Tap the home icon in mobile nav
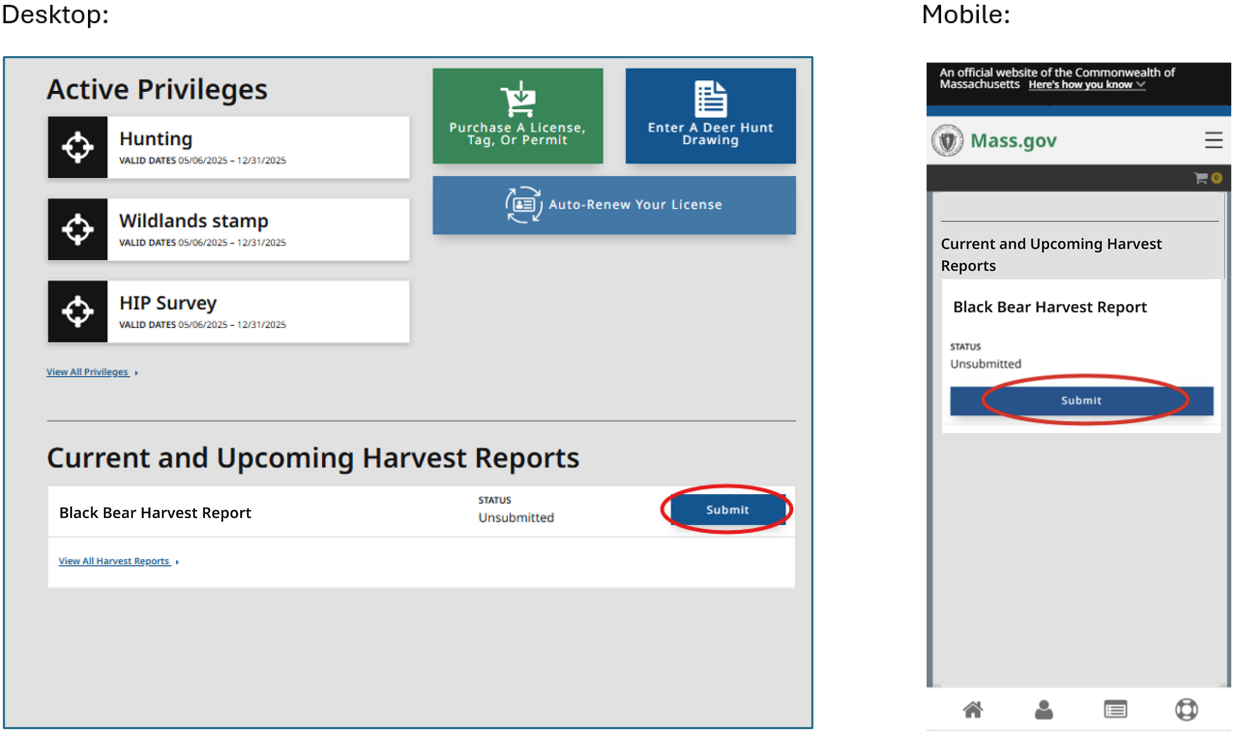Image resolution: width=1240 pixels, height=734 pixels. click(x=972, y=710)
